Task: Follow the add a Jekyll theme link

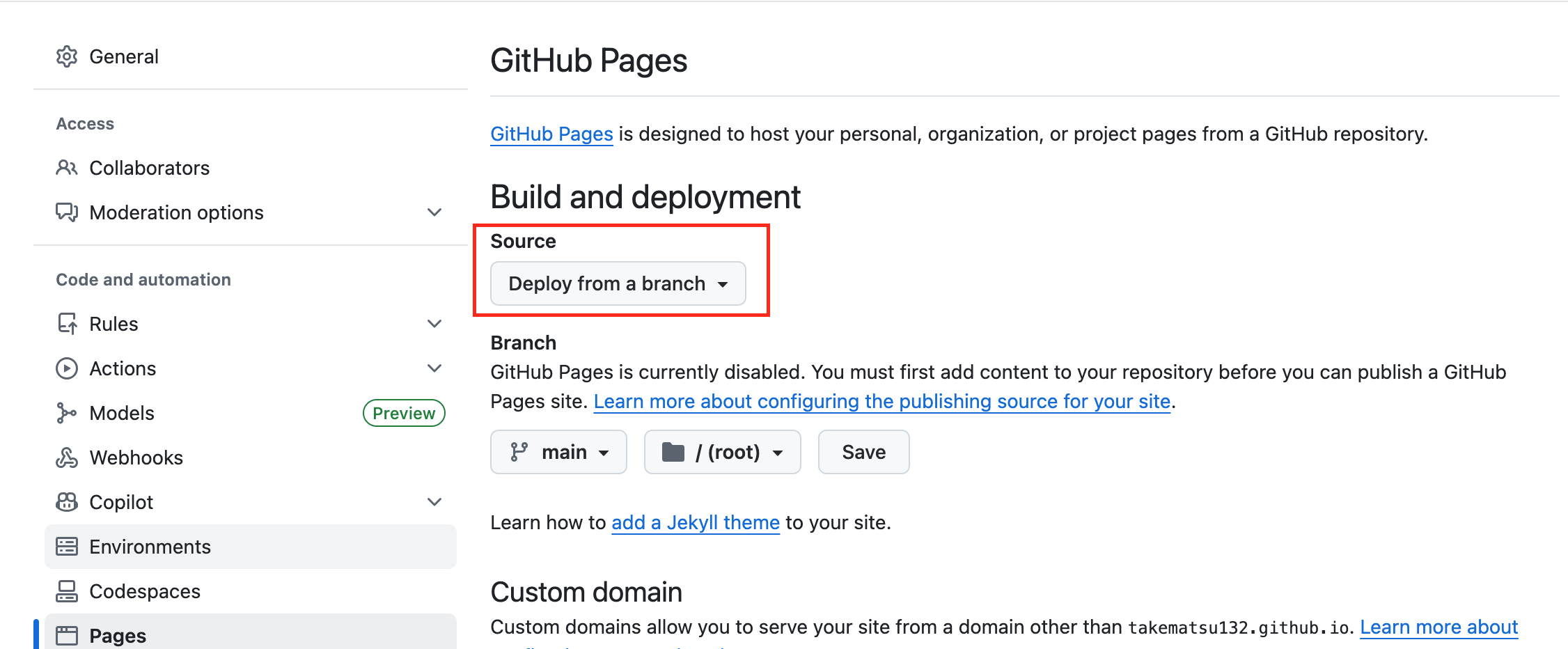Action: click(694, 522)
